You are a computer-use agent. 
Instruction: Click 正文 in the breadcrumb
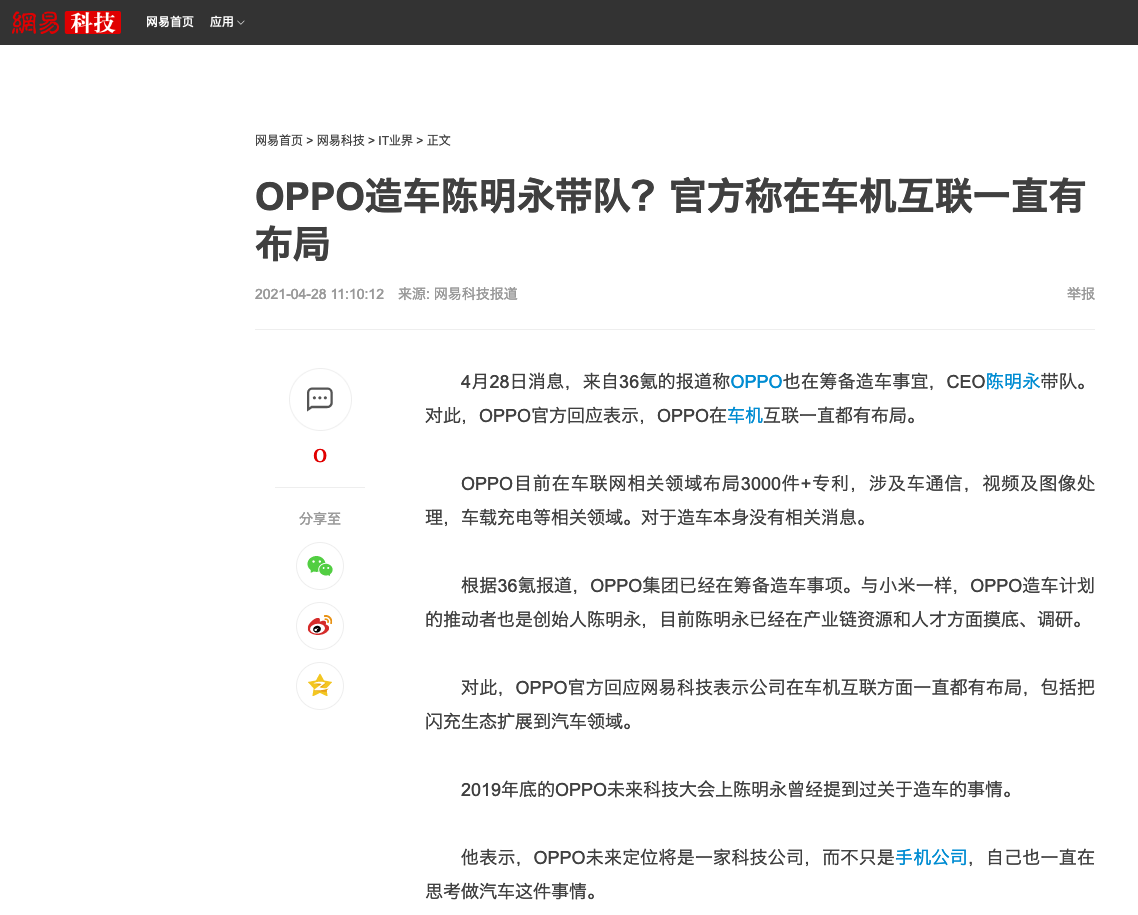438,140
